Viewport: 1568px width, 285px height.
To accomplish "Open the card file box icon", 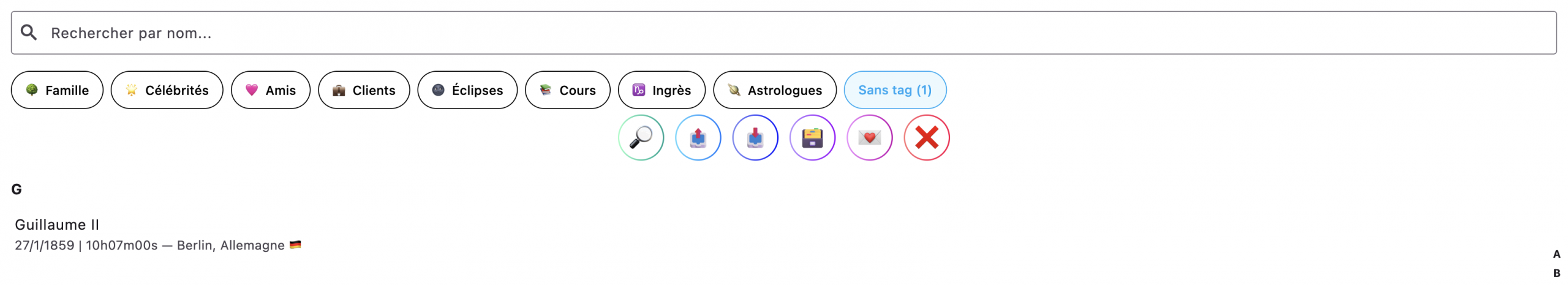I will (x=812, y=138).
